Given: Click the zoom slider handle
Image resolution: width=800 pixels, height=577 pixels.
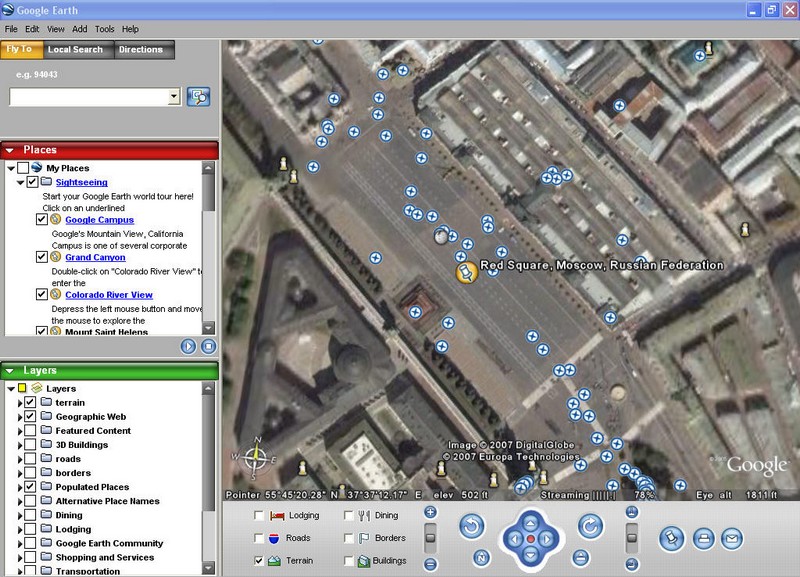Looking at the screenshot, I should pos(430,538).
